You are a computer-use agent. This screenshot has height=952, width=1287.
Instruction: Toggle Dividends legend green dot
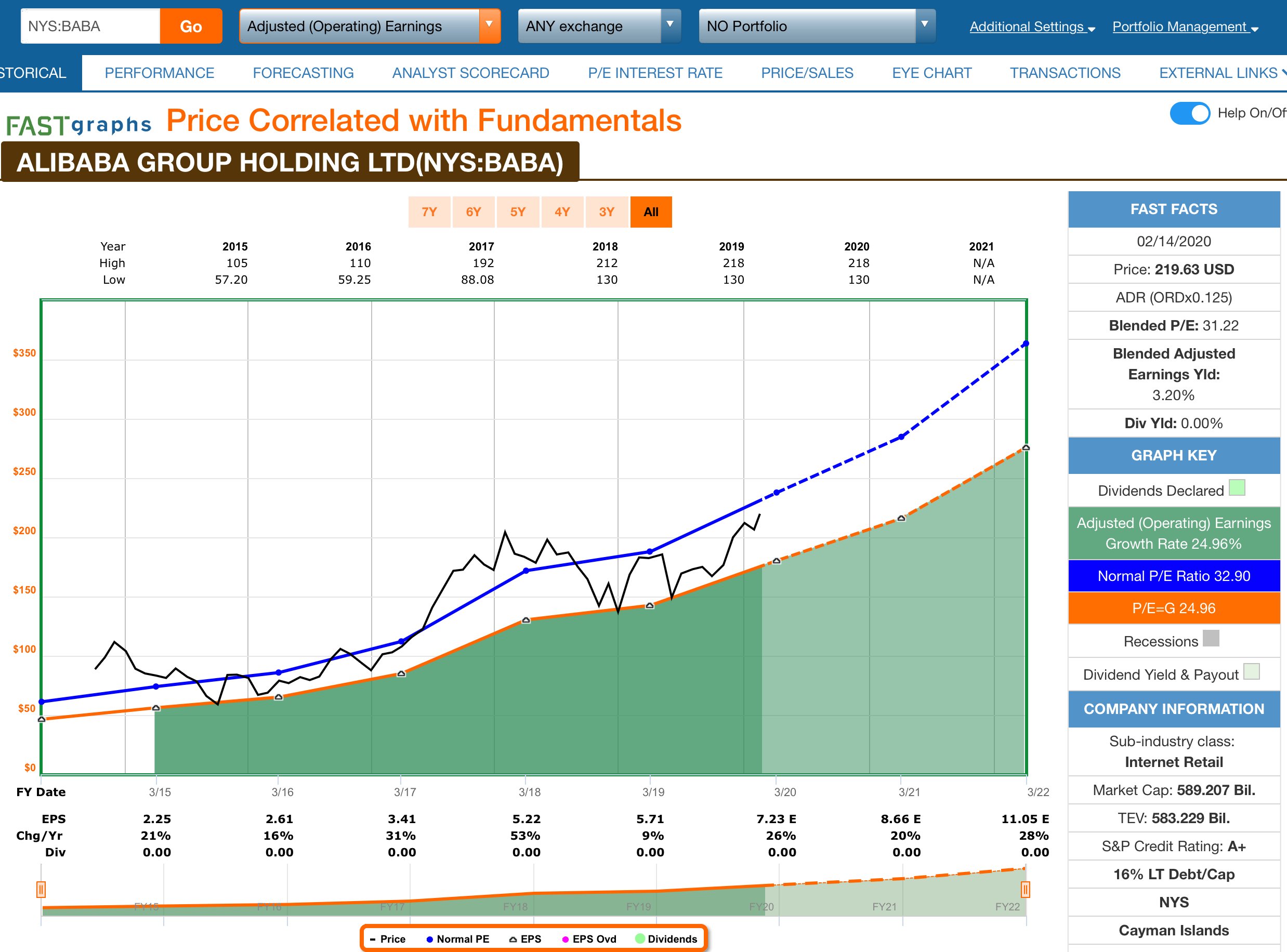[640, 938]
